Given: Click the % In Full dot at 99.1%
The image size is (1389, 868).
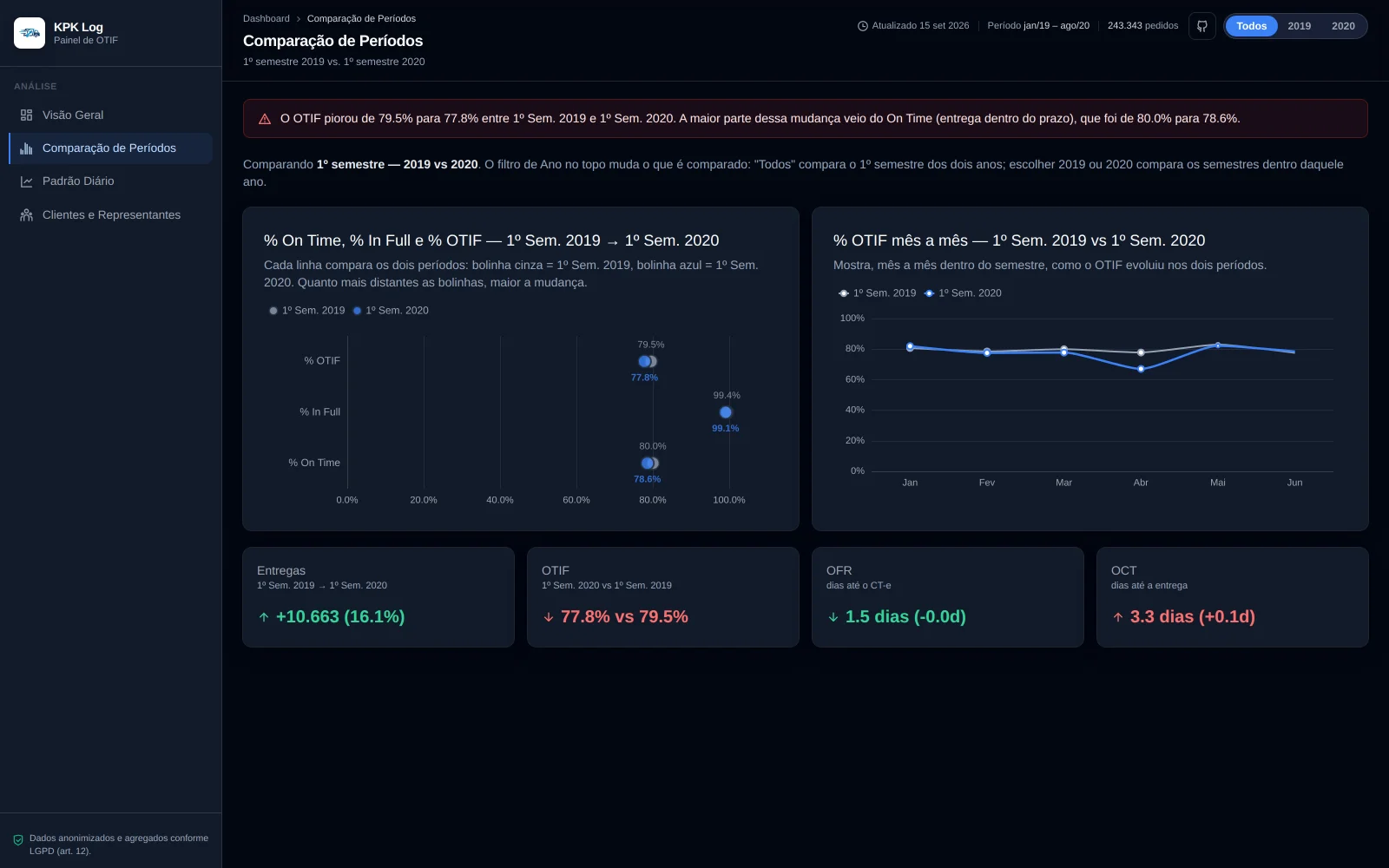Looking at the screenshot, I should [726, 413].
